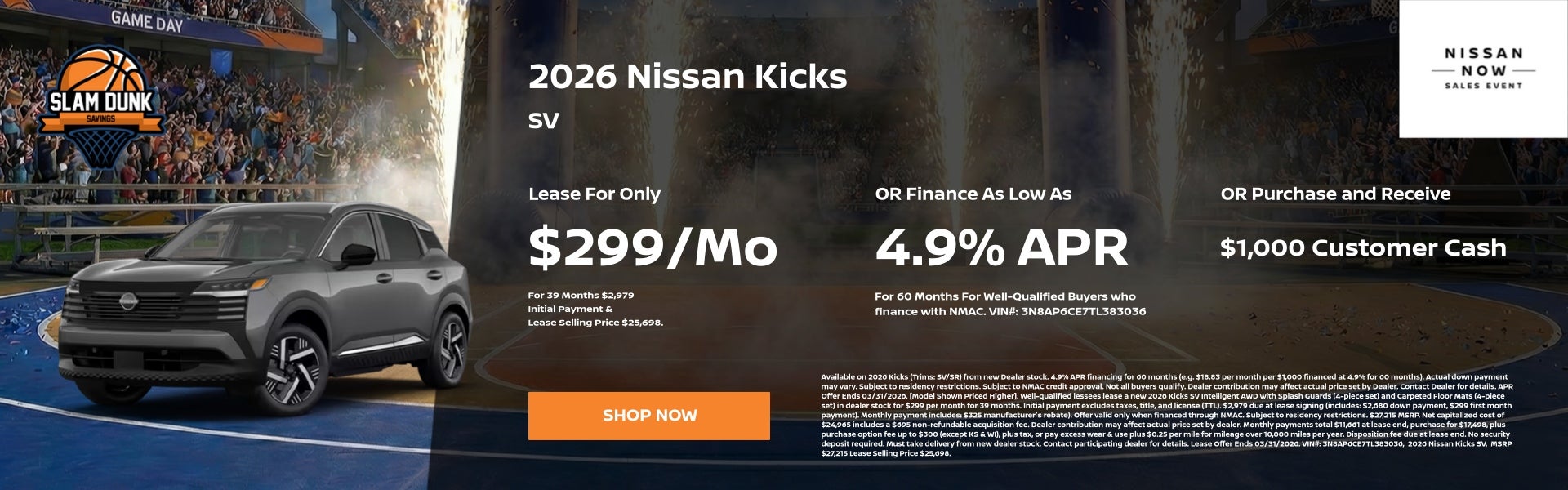1568x490 pixels.
Task: Click the $1,000 Customer Cash offer
Action: pos(1363,247)
